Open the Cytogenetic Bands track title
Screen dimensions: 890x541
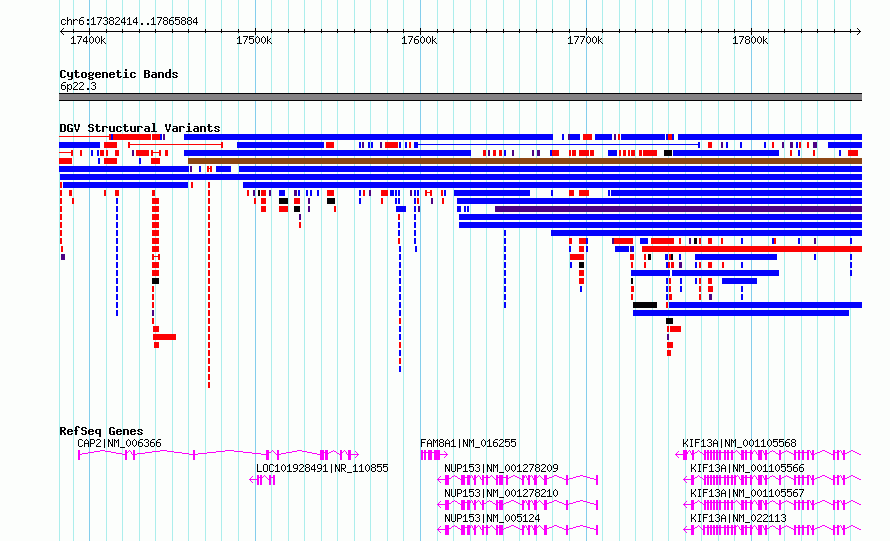coord(119,74)
